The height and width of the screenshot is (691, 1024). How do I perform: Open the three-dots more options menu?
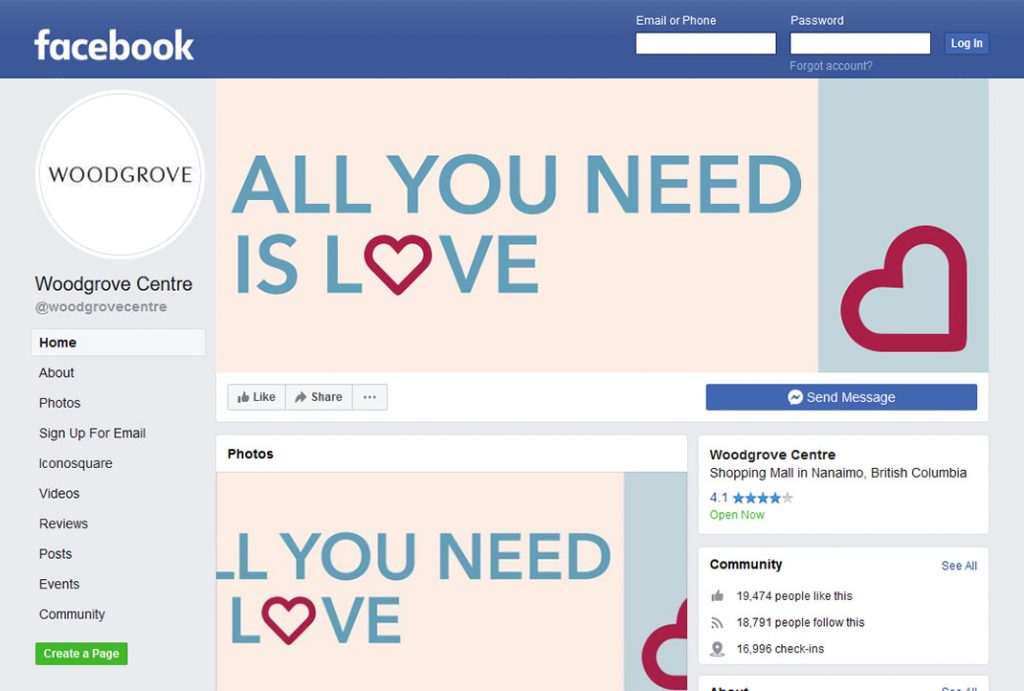point(370,397)
